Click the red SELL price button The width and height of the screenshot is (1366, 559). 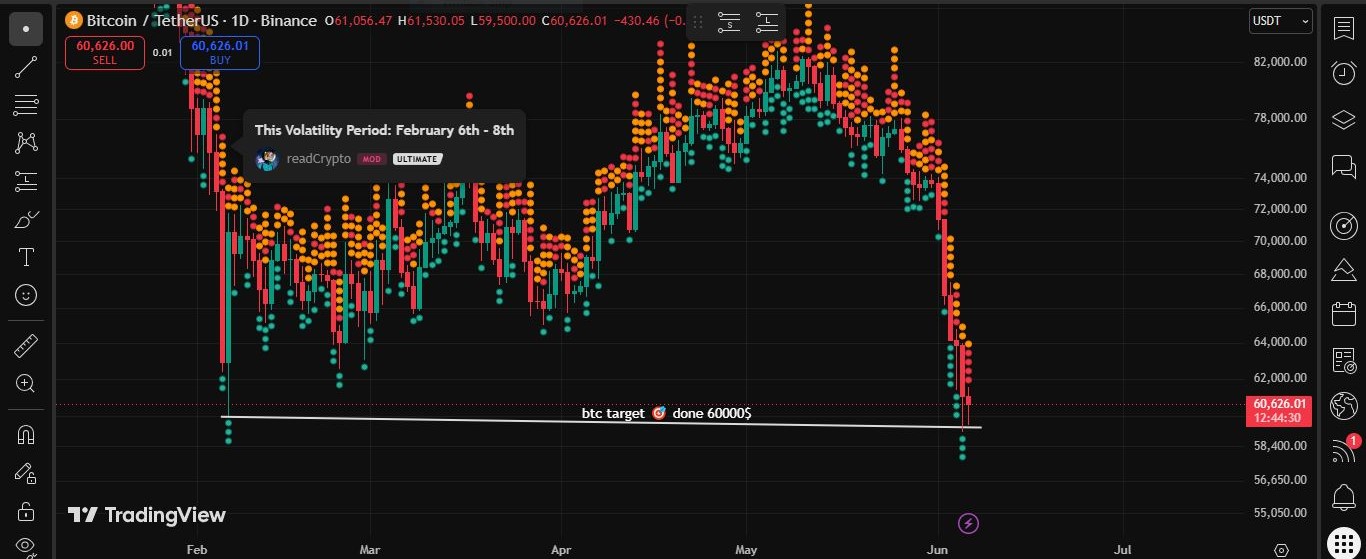[x=105, y=53]
